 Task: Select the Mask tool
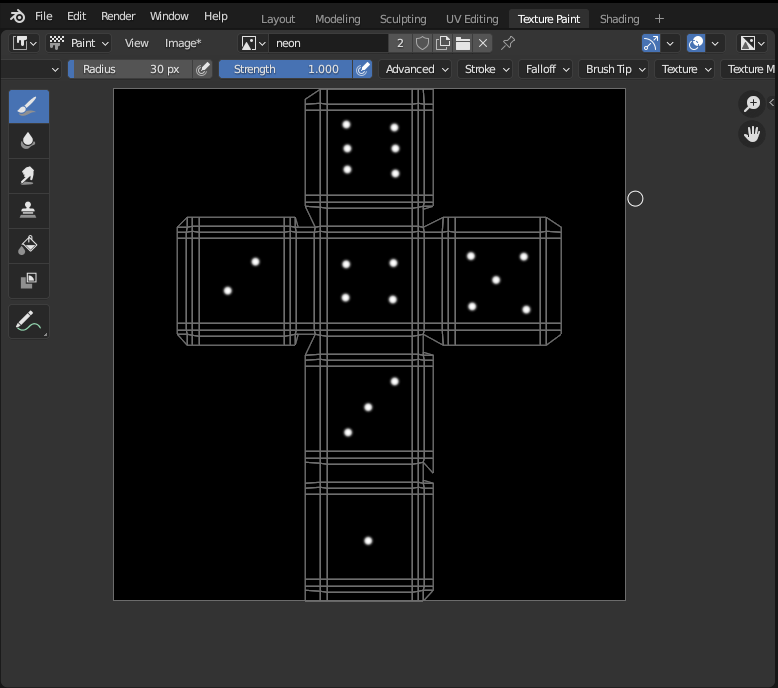click(x=29, y=281)
